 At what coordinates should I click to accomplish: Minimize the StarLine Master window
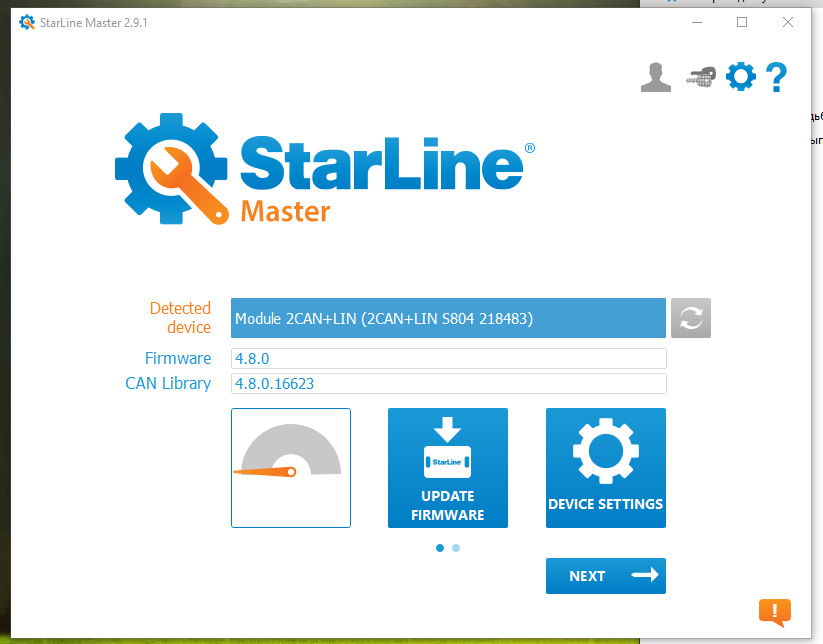tap(697, 22)
